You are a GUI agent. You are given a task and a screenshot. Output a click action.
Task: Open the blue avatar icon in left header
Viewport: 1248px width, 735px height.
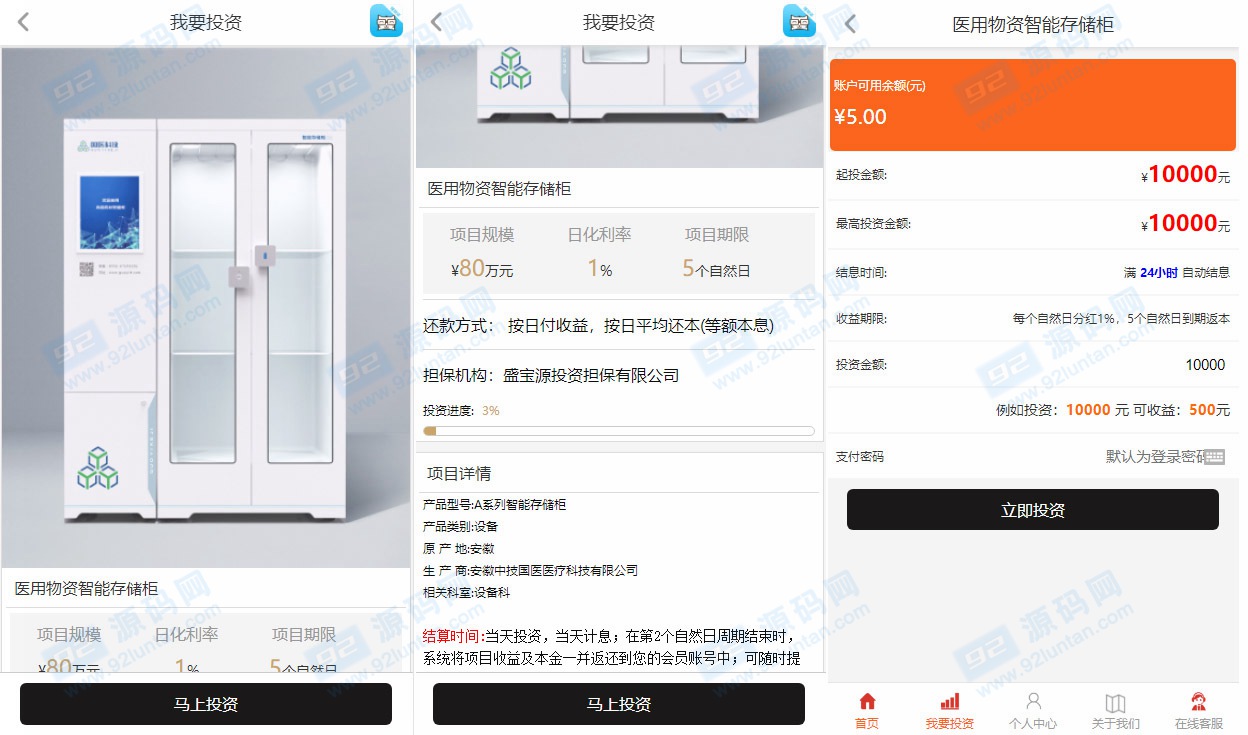386,21
